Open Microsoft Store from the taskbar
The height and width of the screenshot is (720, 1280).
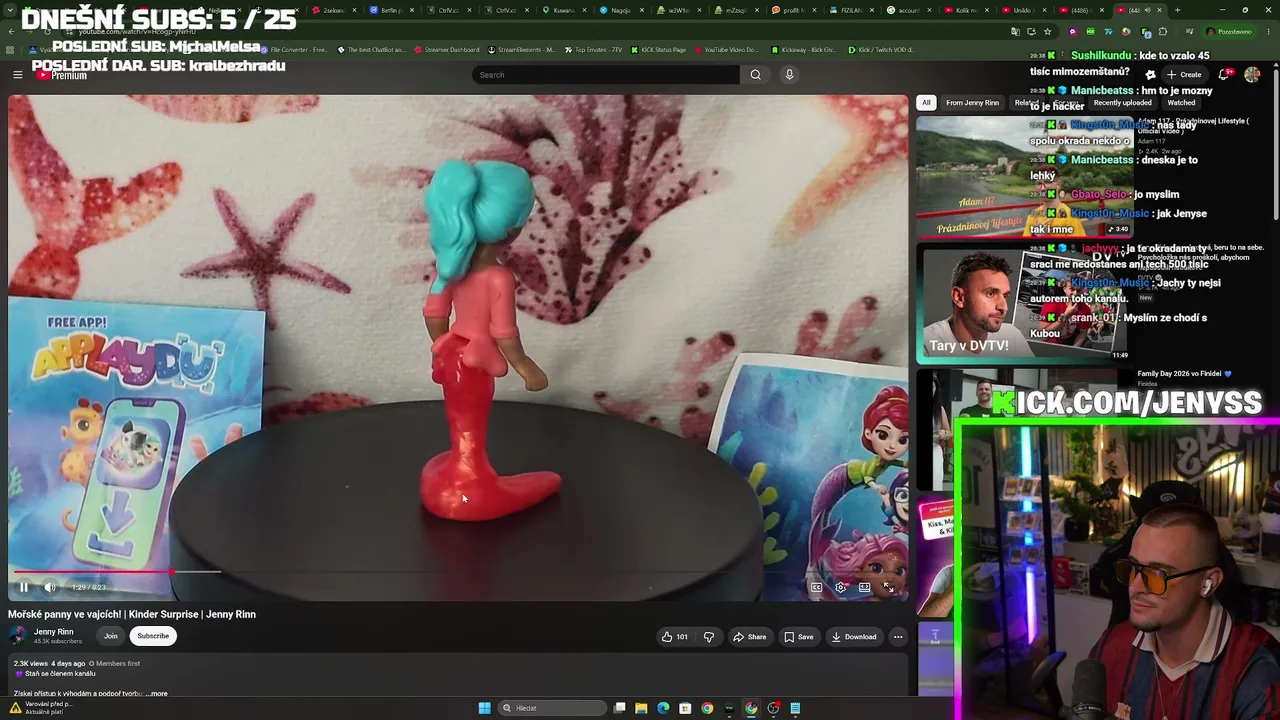685,708
